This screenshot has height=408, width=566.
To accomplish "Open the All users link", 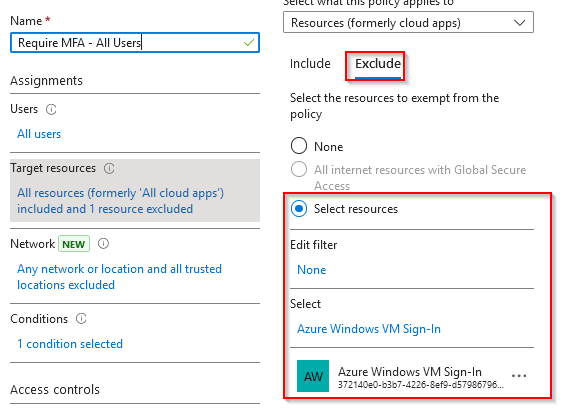I will pos(39,134).
